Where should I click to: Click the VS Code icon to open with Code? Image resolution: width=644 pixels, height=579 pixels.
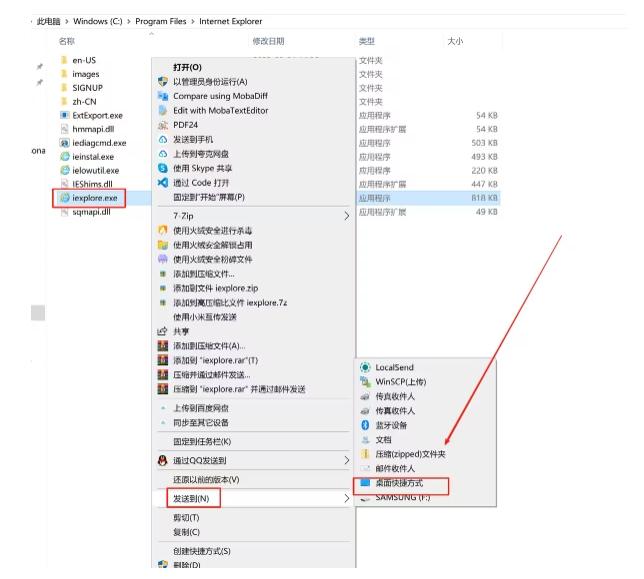point(163,183)
